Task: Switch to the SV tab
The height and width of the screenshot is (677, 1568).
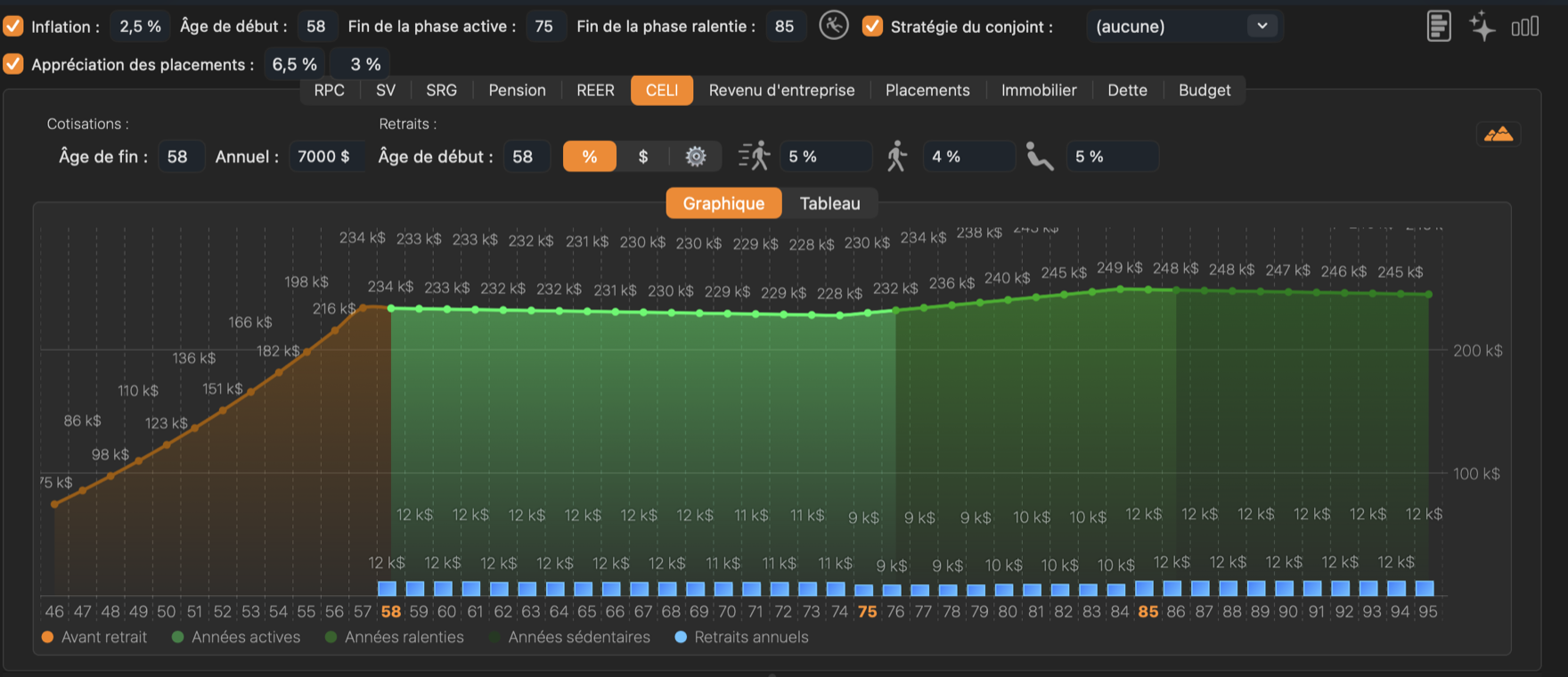Action: [x=386, y=90]
